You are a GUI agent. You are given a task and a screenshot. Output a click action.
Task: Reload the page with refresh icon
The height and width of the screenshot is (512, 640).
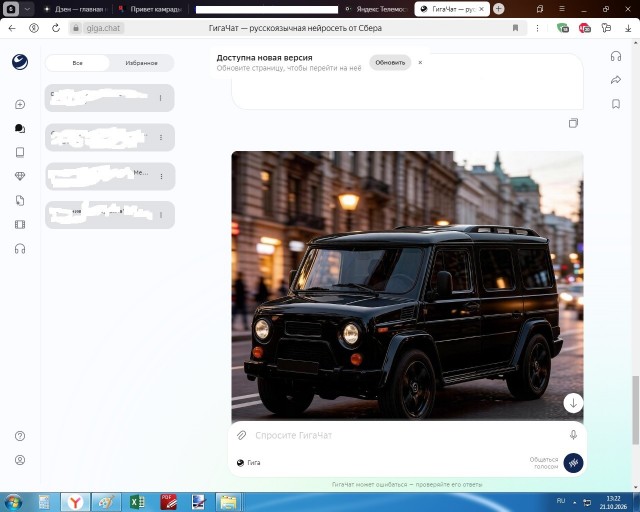56,28
